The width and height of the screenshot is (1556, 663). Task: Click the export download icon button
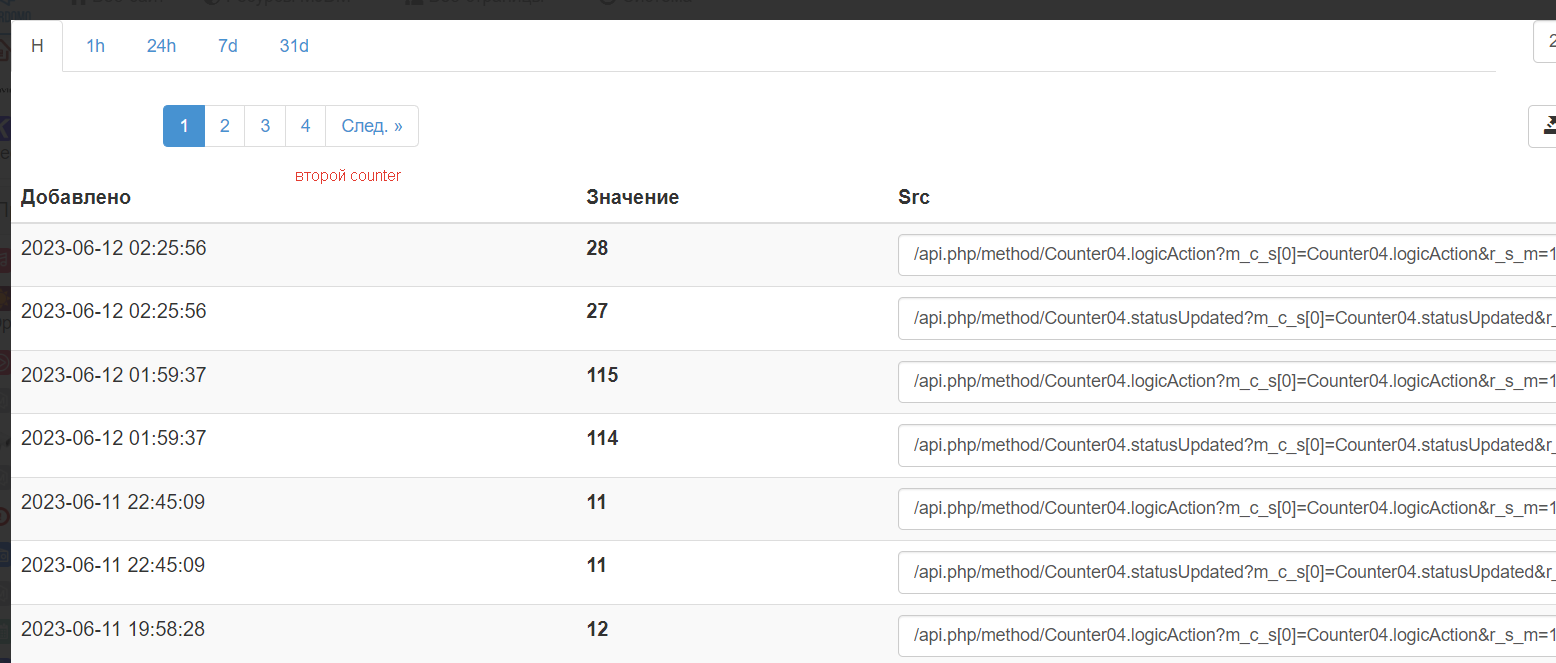pos(1546,126)
